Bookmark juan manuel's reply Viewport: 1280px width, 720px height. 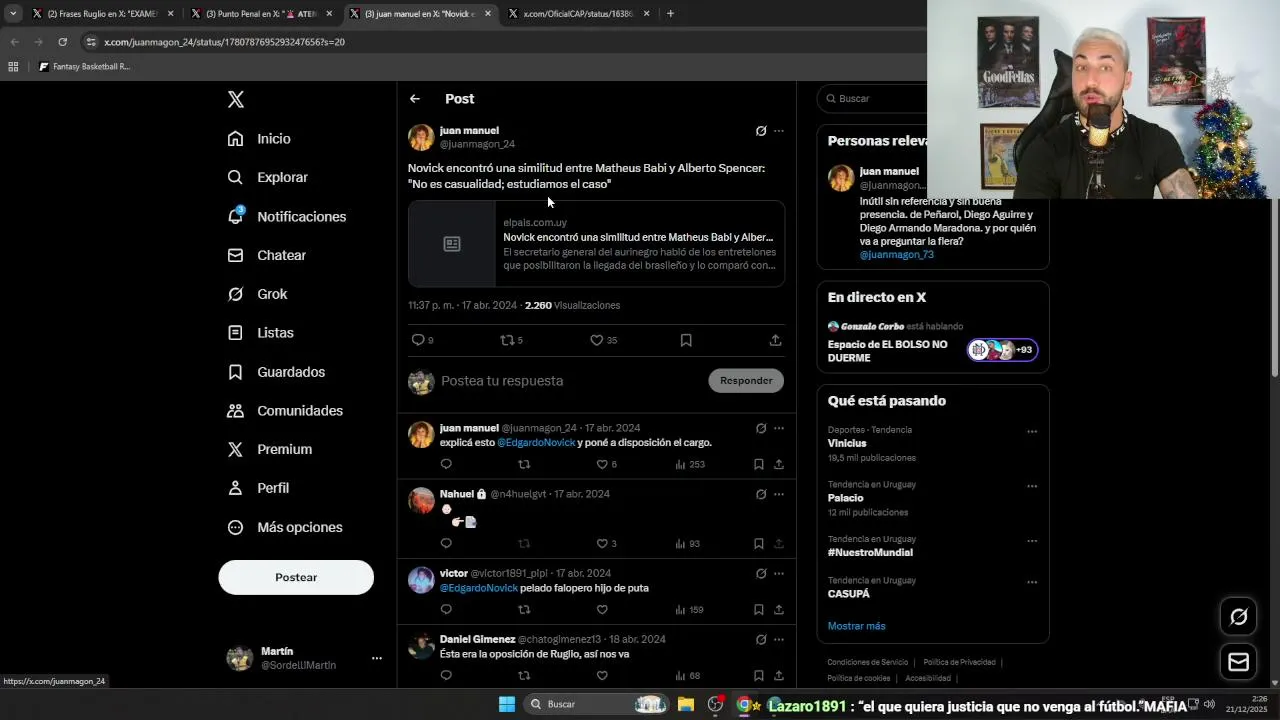pyautogui.click(x=759, y=464)
